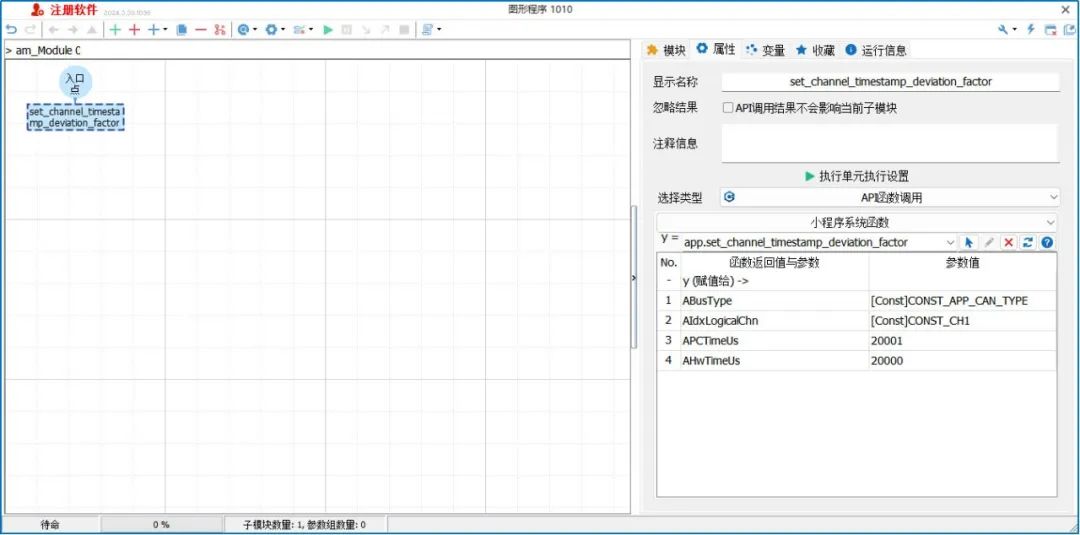The width and height of the screenshot is (1080, 535).
Task: Click the red cut scissors icon
Action: point(220,30)
